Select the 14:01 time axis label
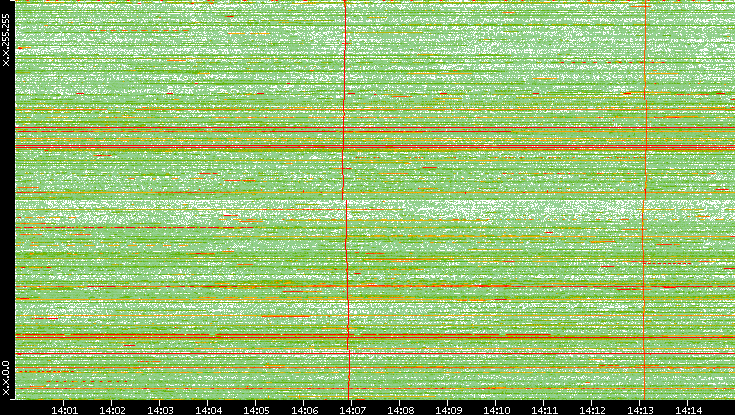 click(x=64, y=410)
